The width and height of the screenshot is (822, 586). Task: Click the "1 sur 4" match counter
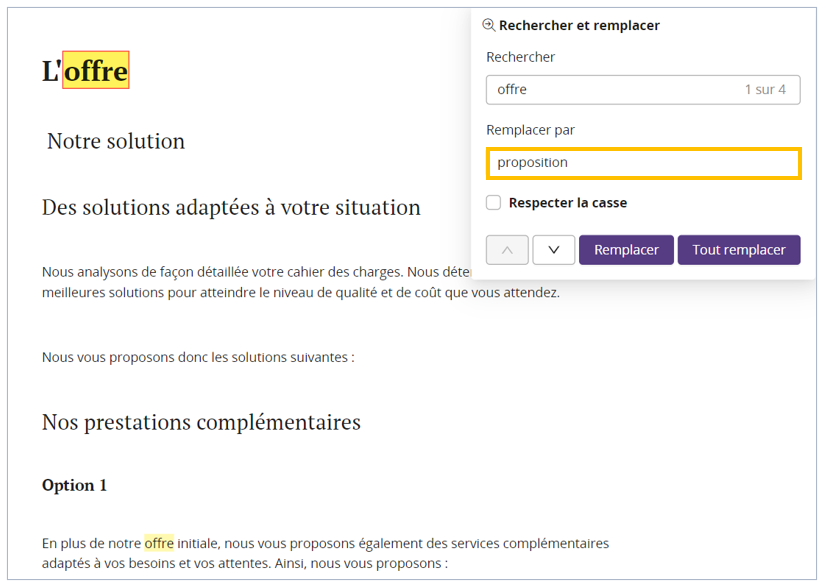pos(765,90)
